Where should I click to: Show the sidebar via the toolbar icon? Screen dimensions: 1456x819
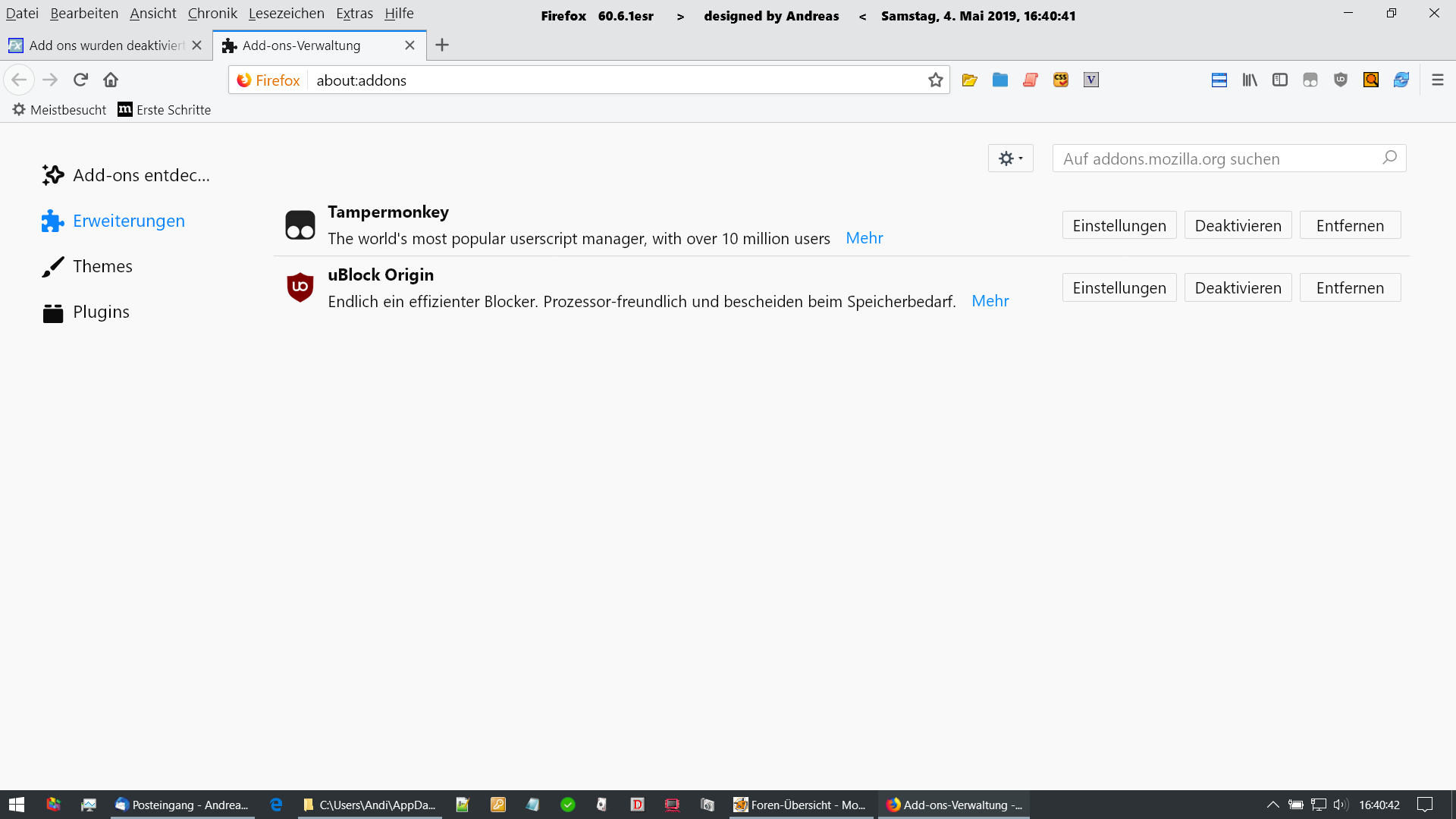pos(1279,80)
